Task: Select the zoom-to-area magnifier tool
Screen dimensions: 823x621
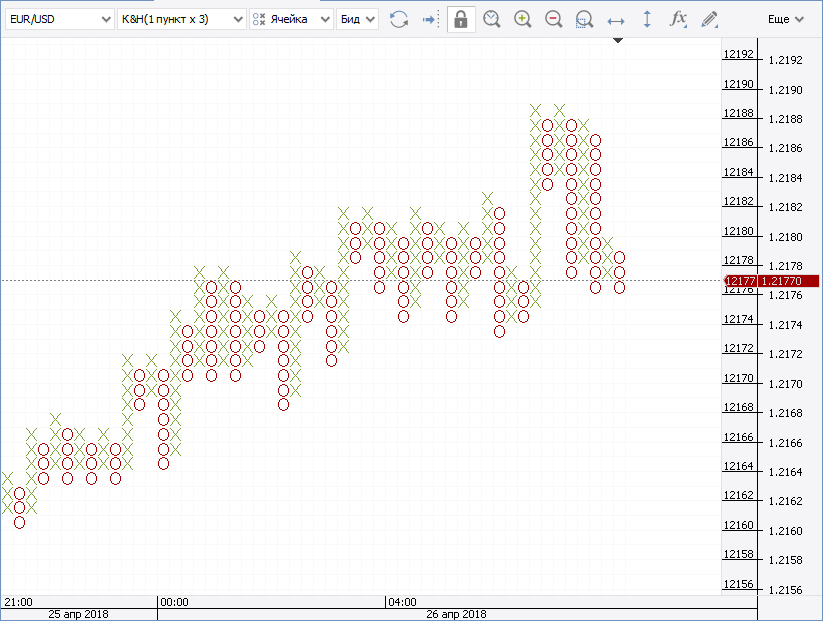Action: tap(585, 19)
